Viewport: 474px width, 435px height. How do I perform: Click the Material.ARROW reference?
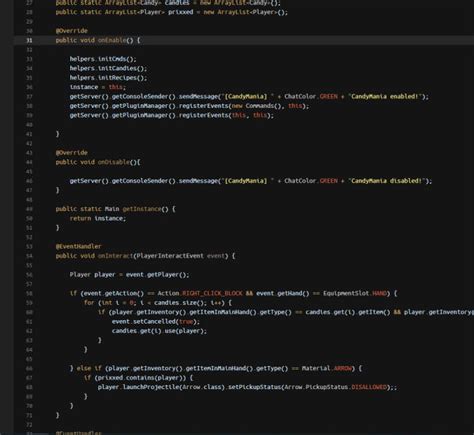coord(327,368)
